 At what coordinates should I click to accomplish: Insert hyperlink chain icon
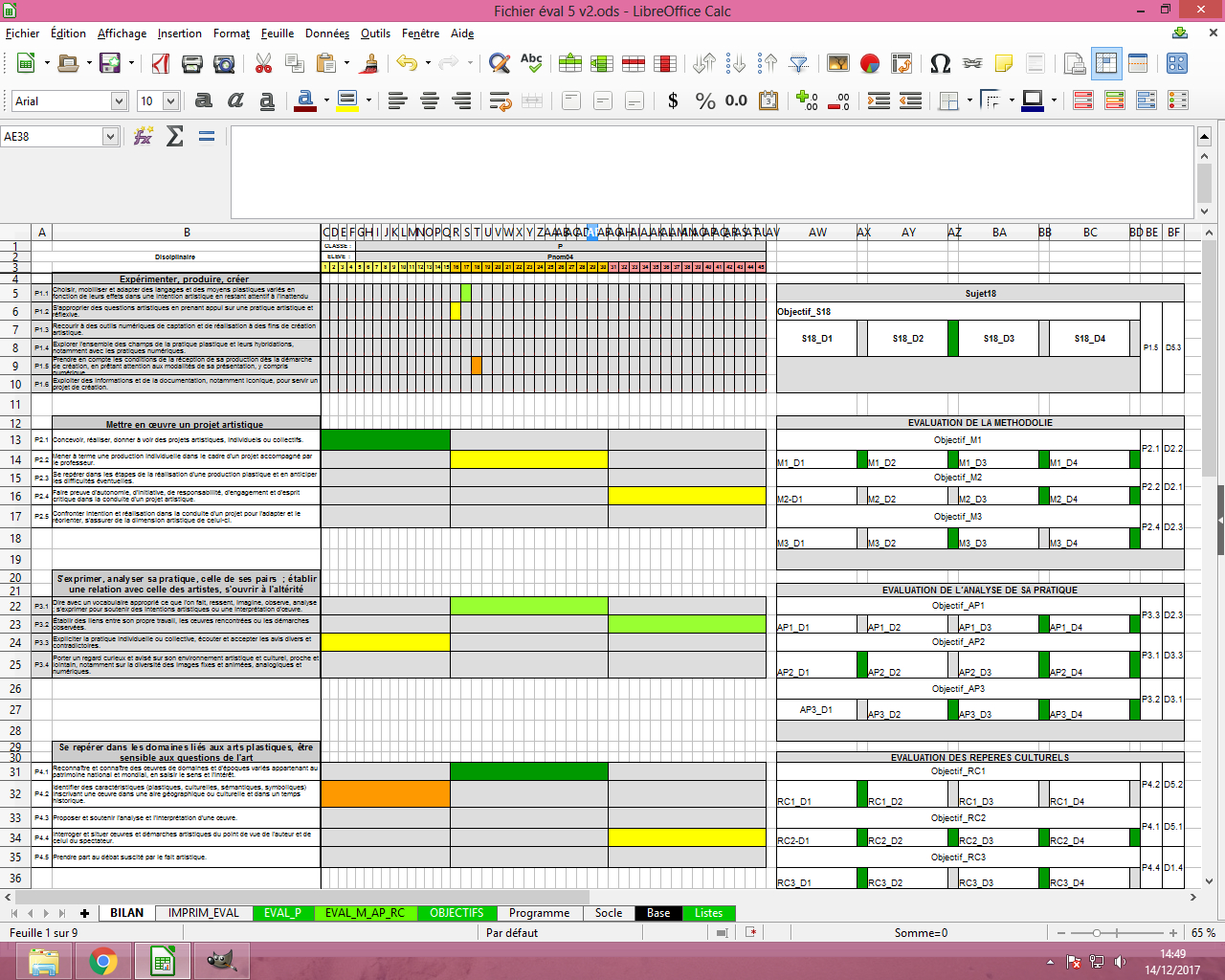click(972, 64)
